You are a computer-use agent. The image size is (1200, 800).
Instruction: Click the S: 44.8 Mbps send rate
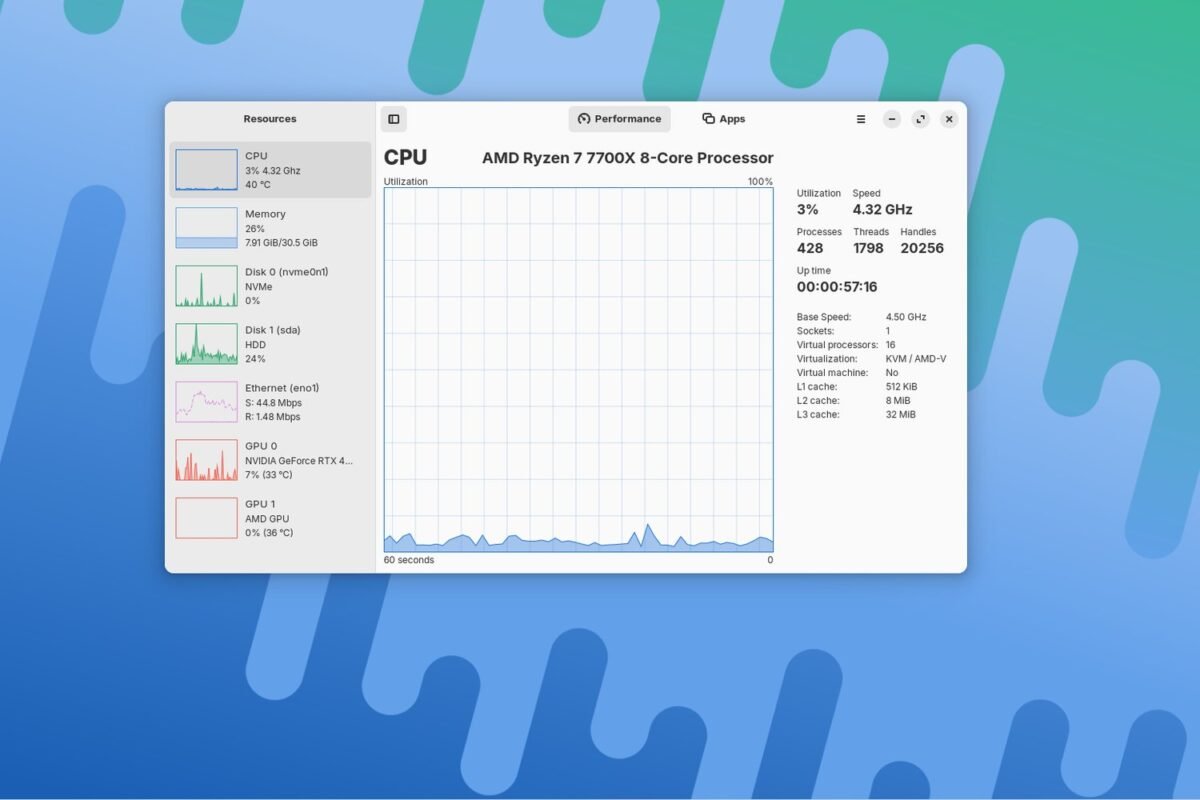(x=273, y=403)
